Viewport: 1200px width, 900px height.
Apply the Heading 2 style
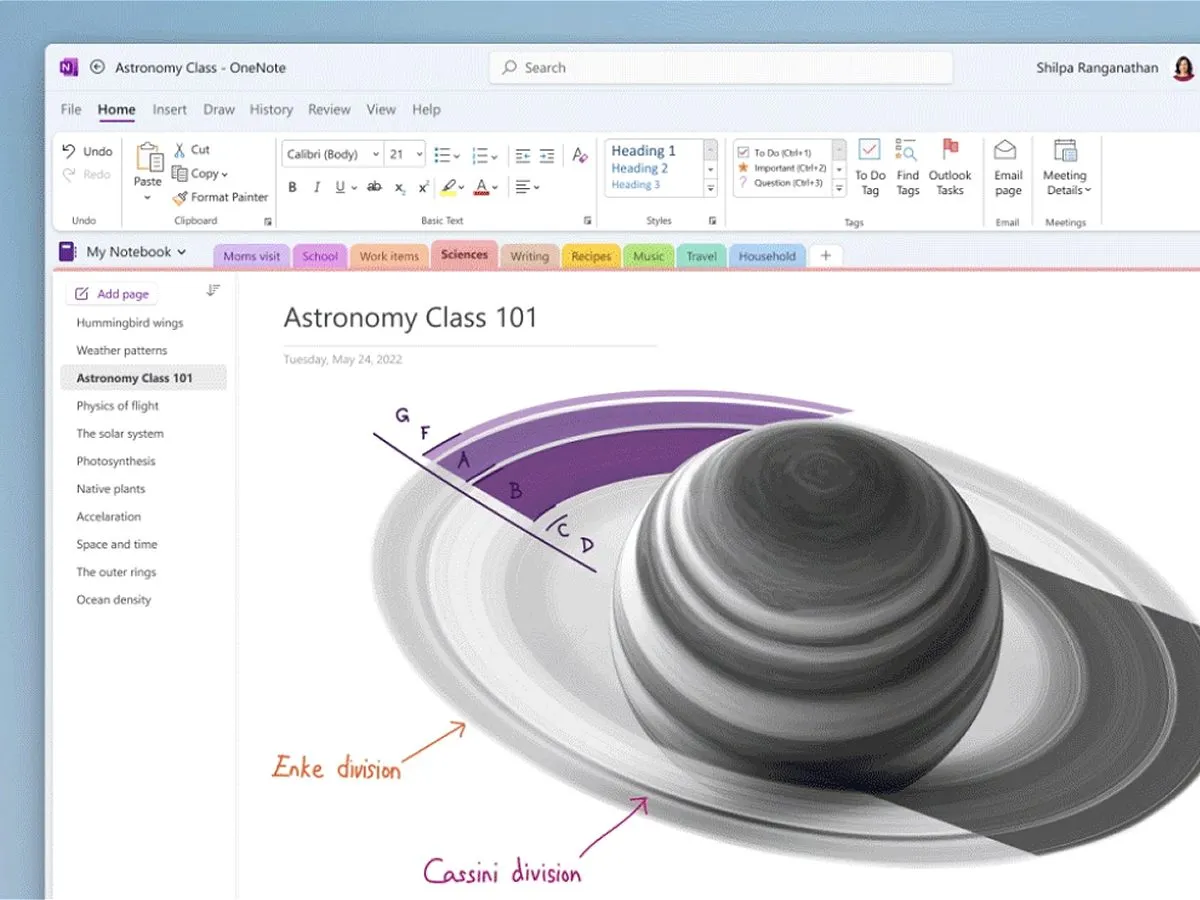pos(640,168)
